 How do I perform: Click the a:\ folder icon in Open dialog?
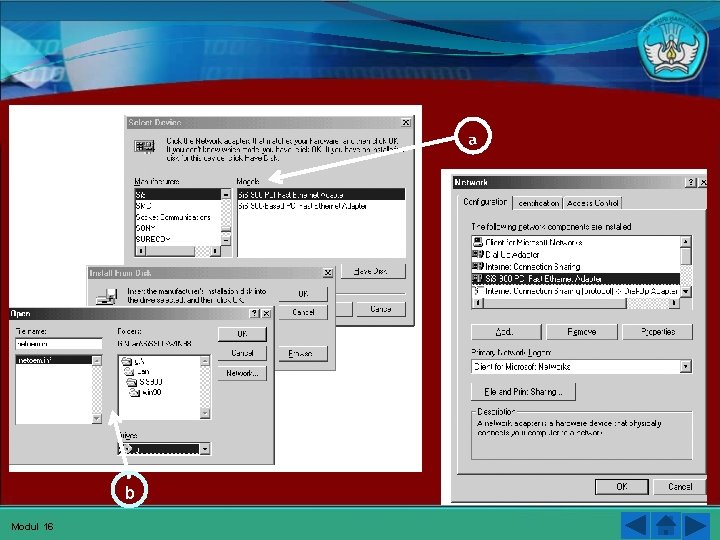126,362
